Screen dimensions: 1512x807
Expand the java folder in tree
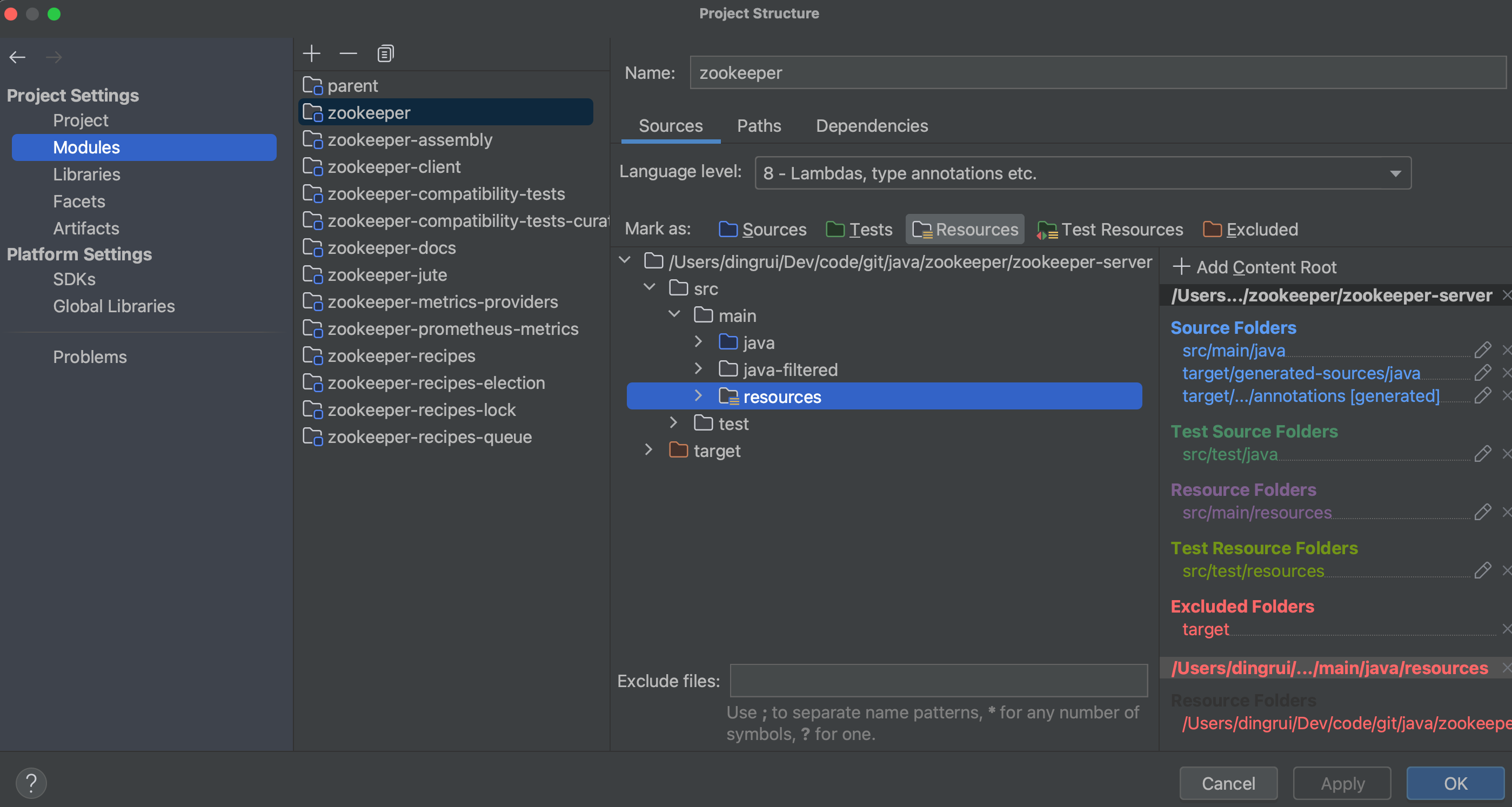coord(698,341)
